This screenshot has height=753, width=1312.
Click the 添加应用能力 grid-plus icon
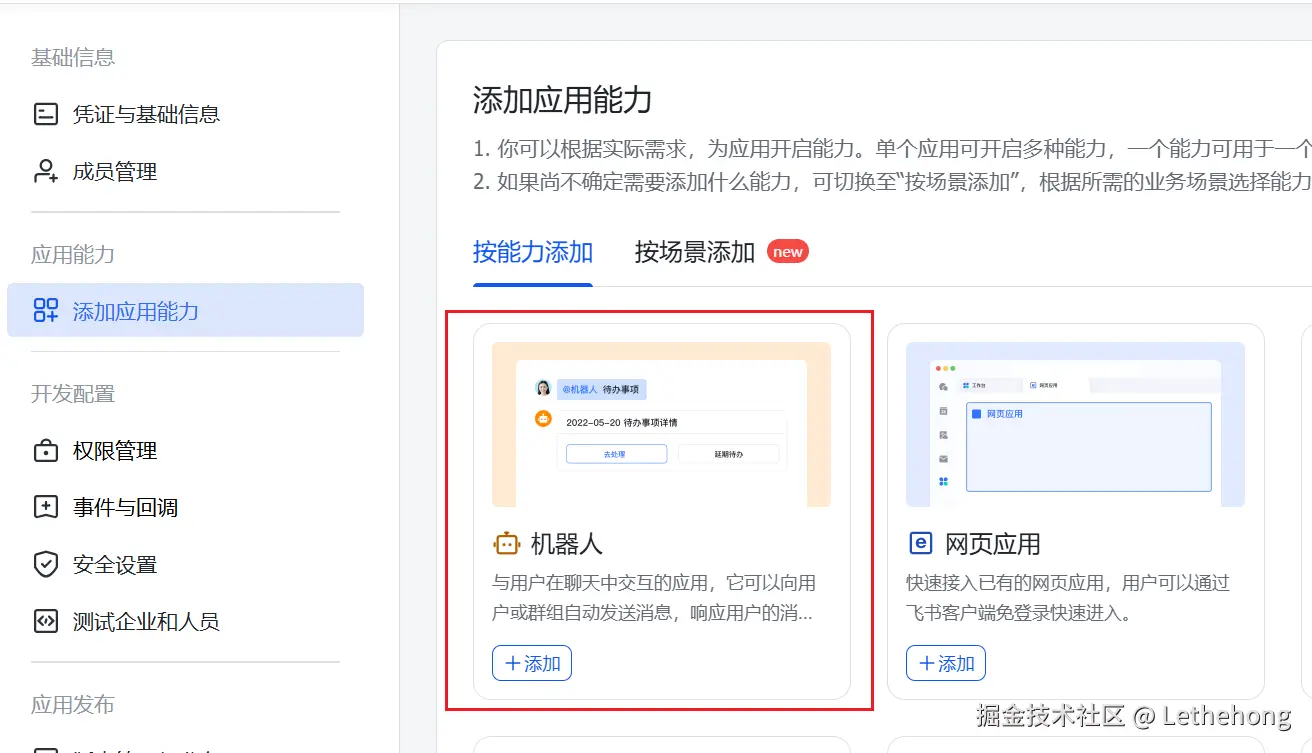[46, 311]
